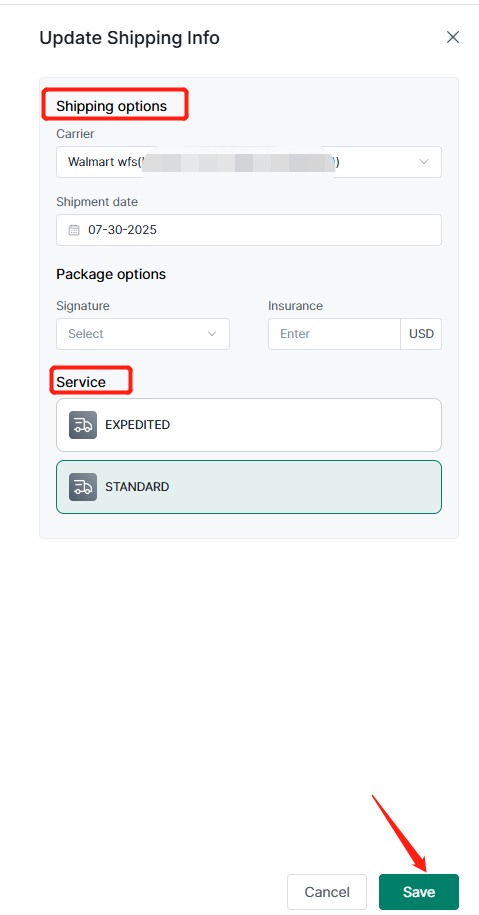Click the Shipping options heading
479x915 pixels.
point(111,106)
